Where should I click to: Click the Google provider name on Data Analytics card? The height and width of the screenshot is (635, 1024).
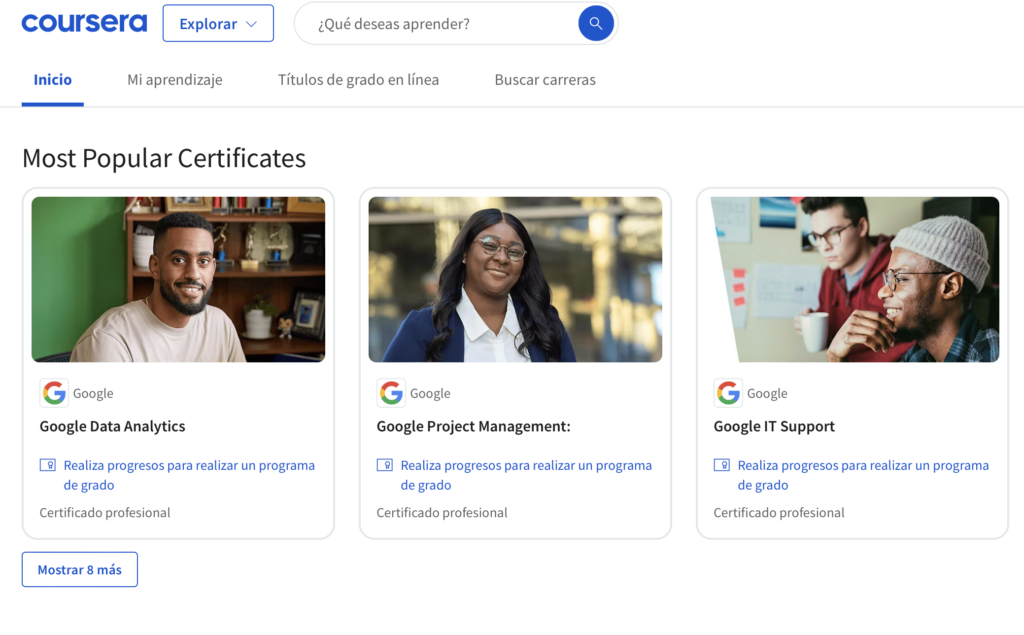coord(93,393)
